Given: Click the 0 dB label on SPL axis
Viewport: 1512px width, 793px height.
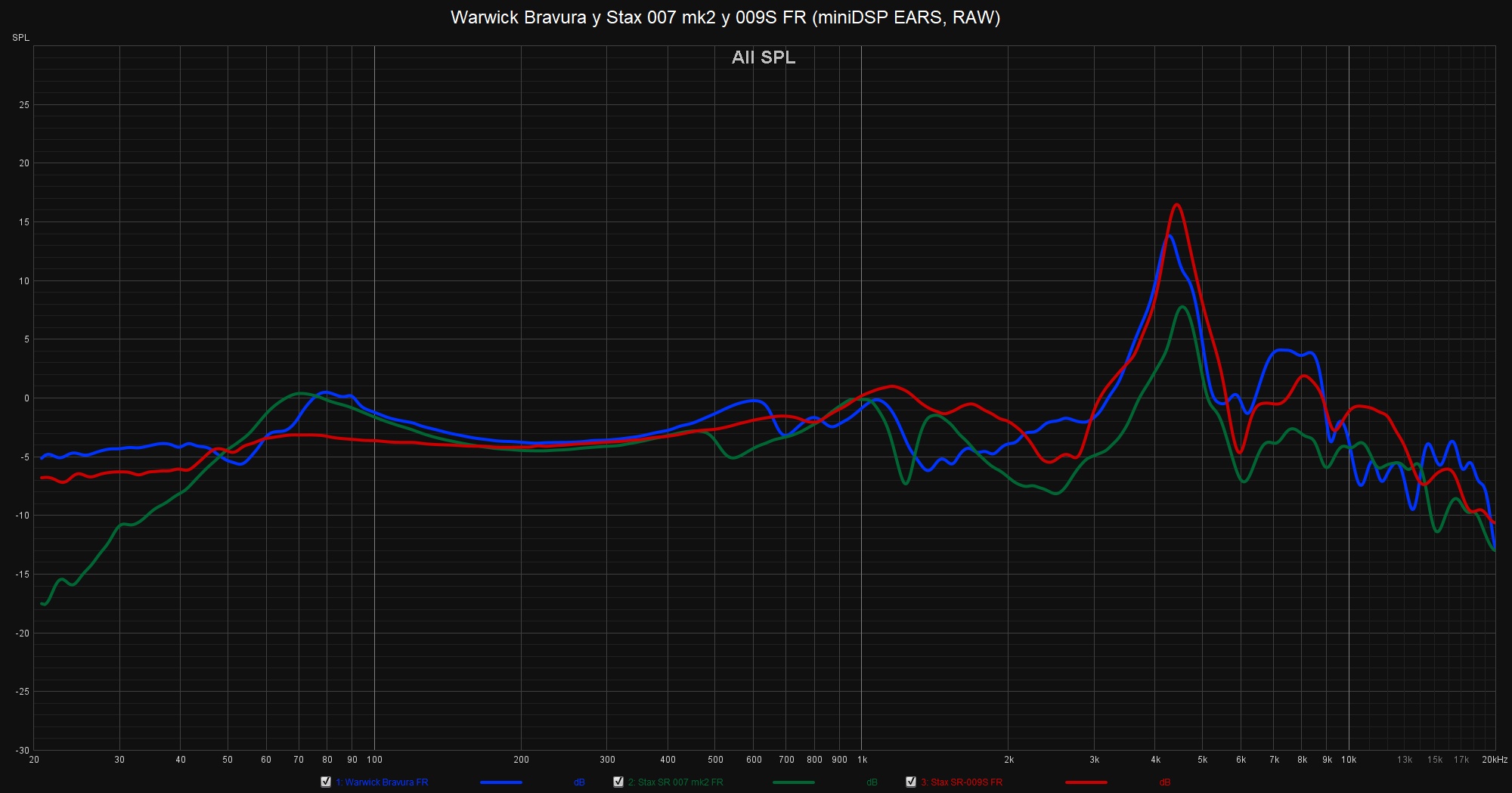Looking at the screenshot, I should coord(26,398).
